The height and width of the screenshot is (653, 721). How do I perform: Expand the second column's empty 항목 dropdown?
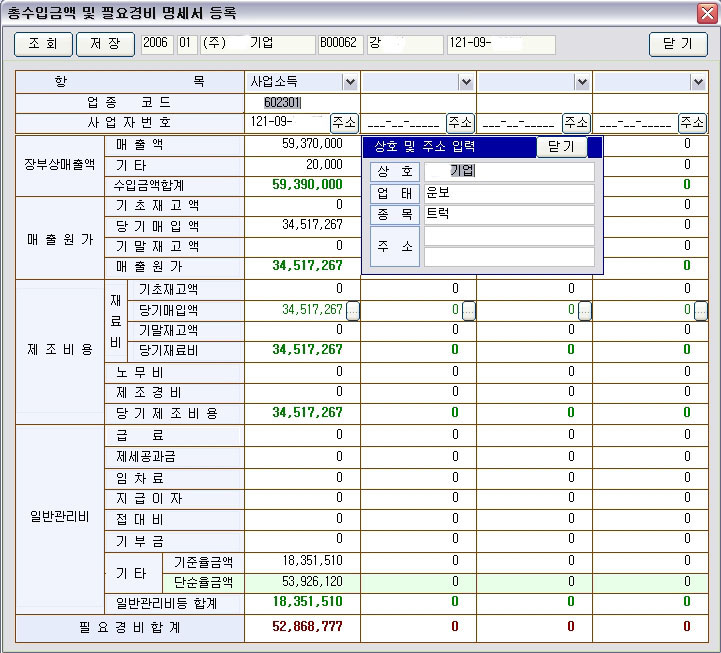pos(466,82)
